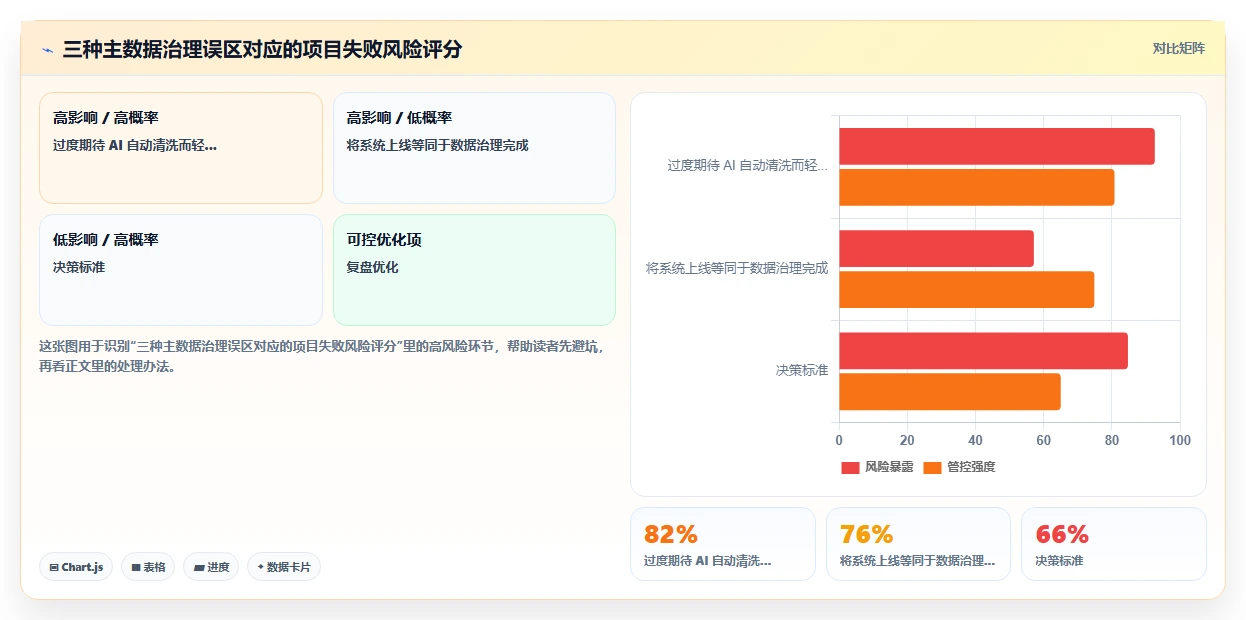Click the 进度 tag
Image resolution: width=1246 pixels, height=620 pixels.
(211, 567)
